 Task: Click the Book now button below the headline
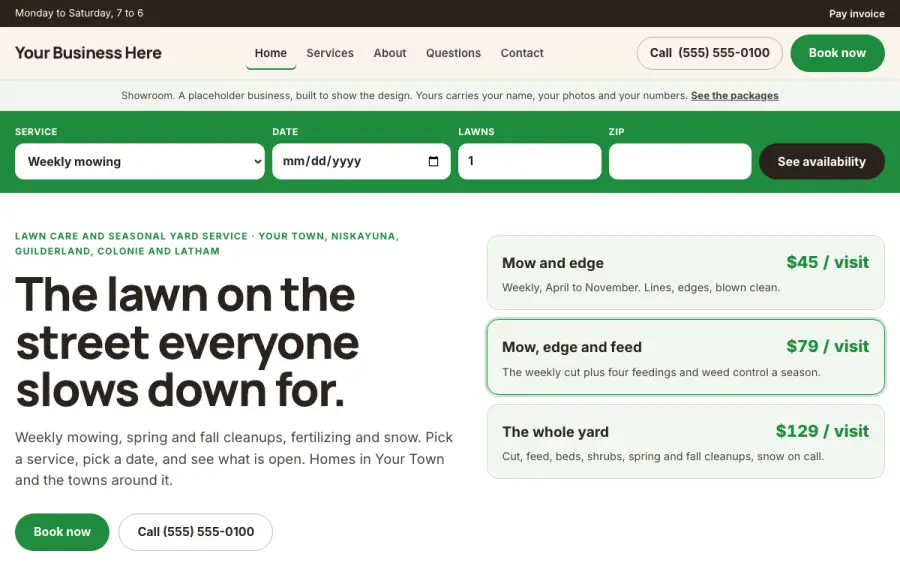[x=62, y=532]
